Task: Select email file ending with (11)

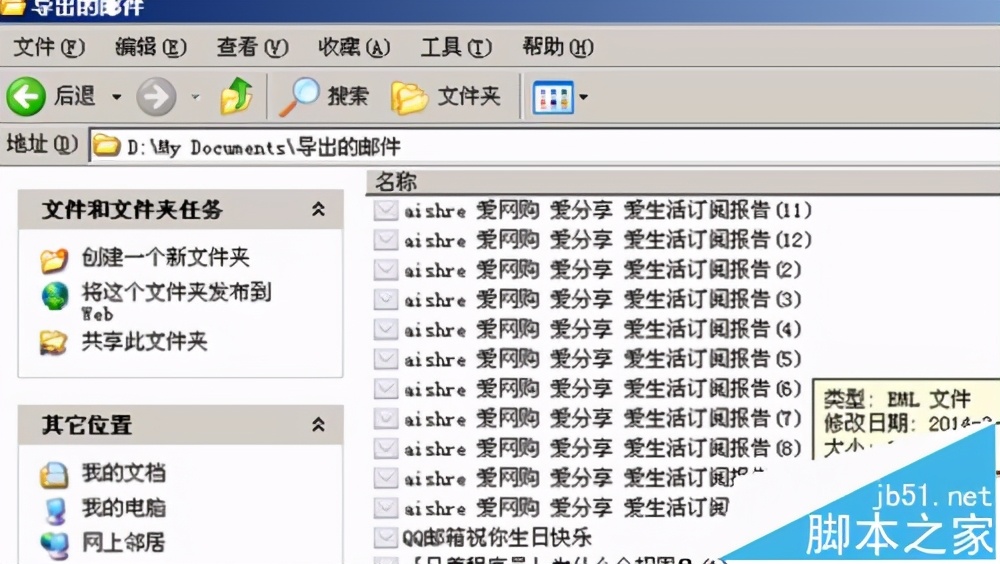Action: [x=607, y=210]
